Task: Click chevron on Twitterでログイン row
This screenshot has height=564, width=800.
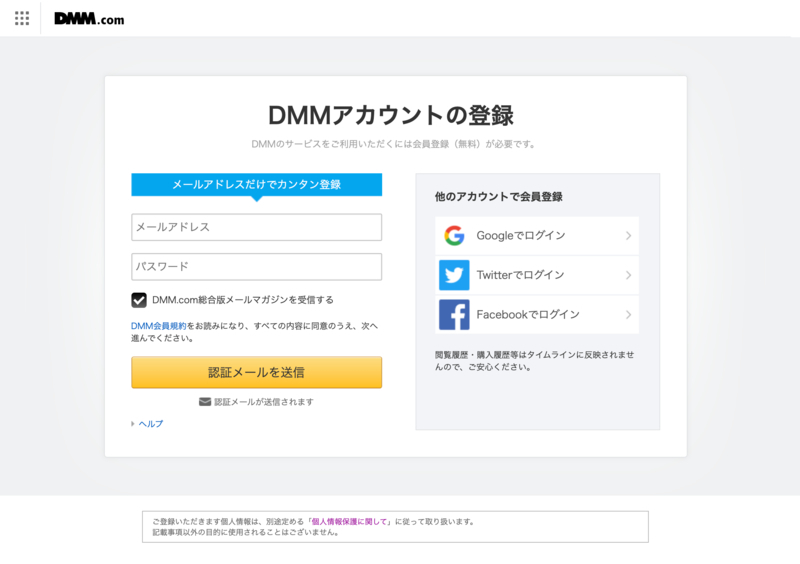Action: tap(628, 275)
